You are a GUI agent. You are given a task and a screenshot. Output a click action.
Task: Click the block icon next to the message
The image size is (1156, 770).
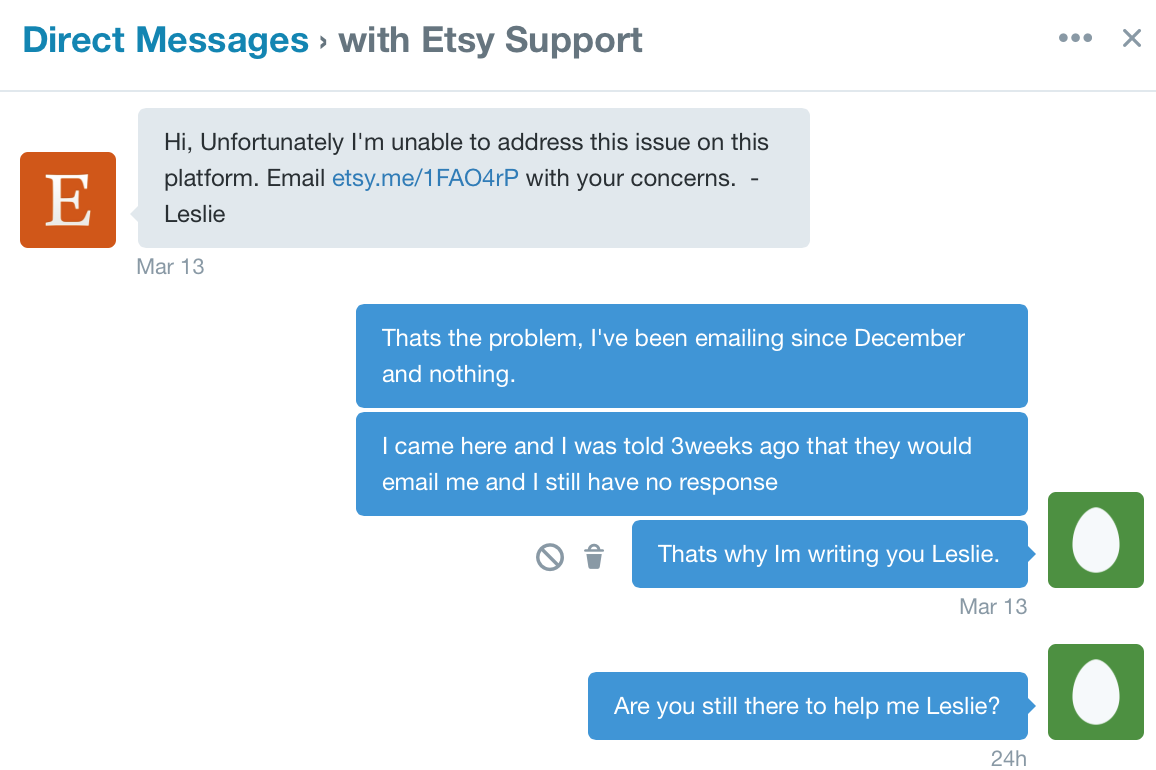click(547, 558)
